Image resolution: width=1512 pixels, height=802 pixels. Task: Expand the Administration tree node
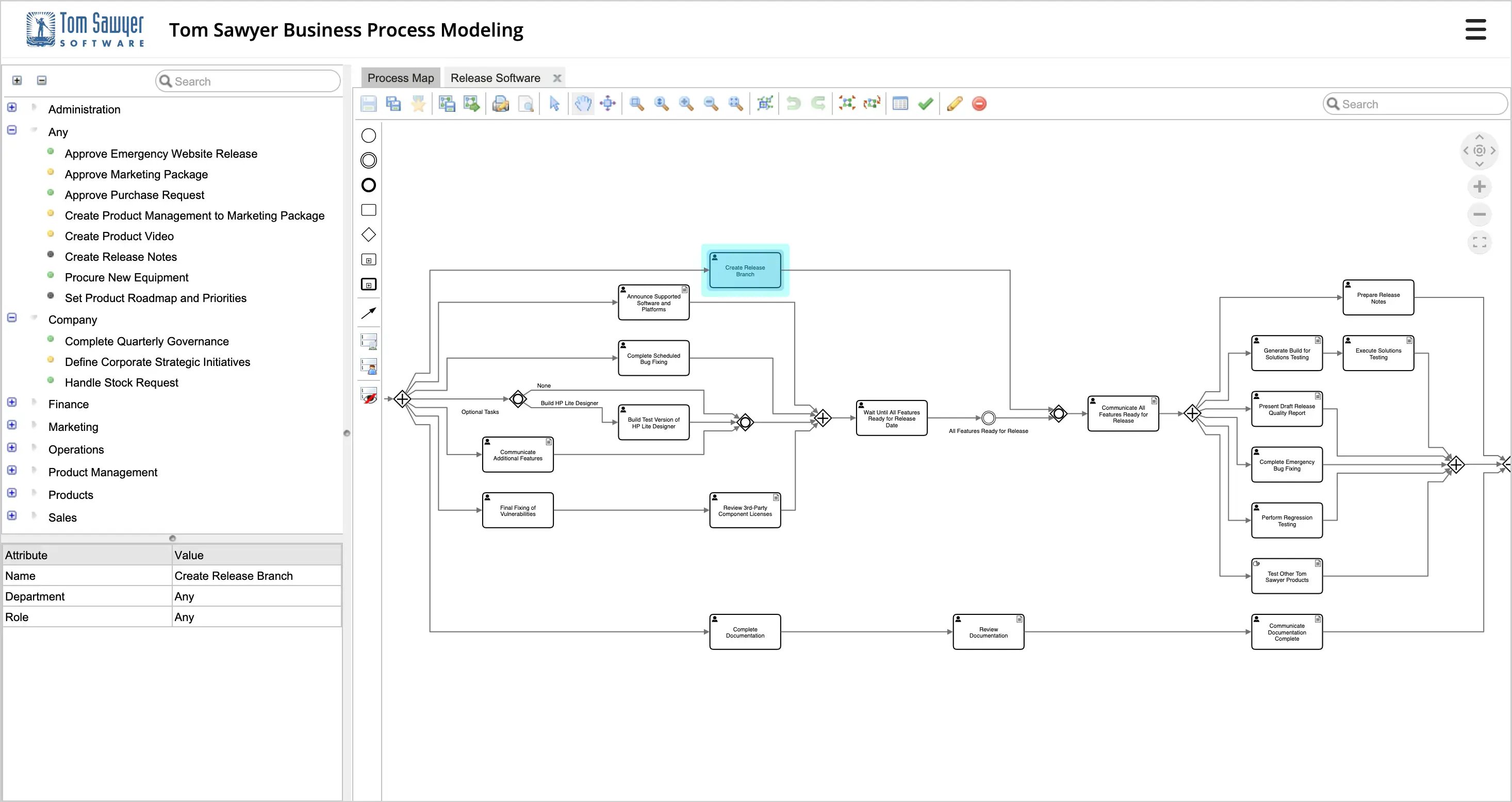click(x=12, y=107)
